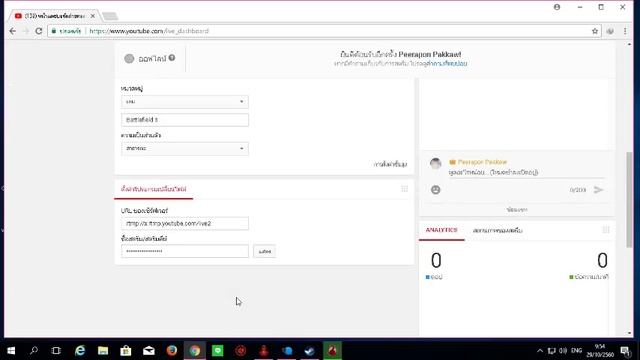Open the green-highlighted taskbar app at the end
The width and height of the screenshot is (640, 360).
pos(332,351)
